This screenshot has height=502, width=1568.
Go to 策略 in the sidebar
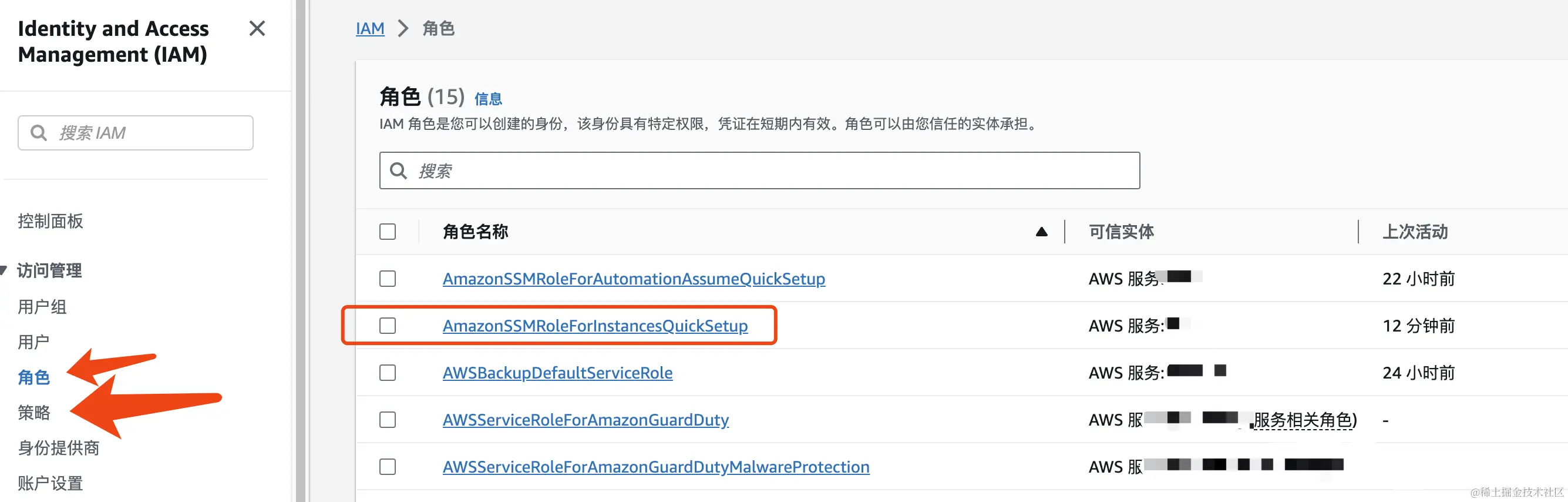tap(34, 413)
